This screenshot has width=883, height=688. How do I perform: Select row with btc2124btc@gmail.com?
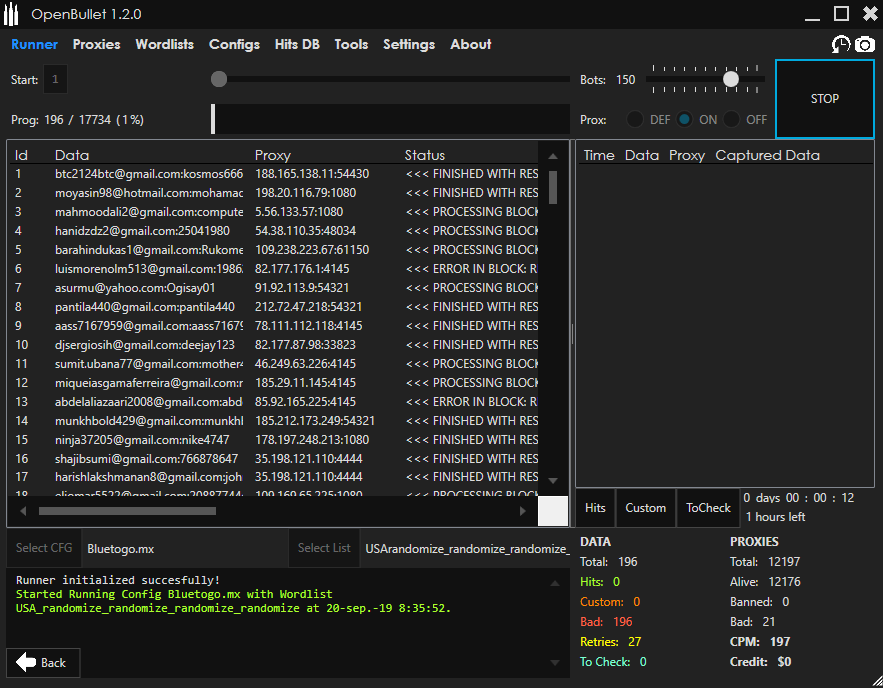tap(274, 174)
